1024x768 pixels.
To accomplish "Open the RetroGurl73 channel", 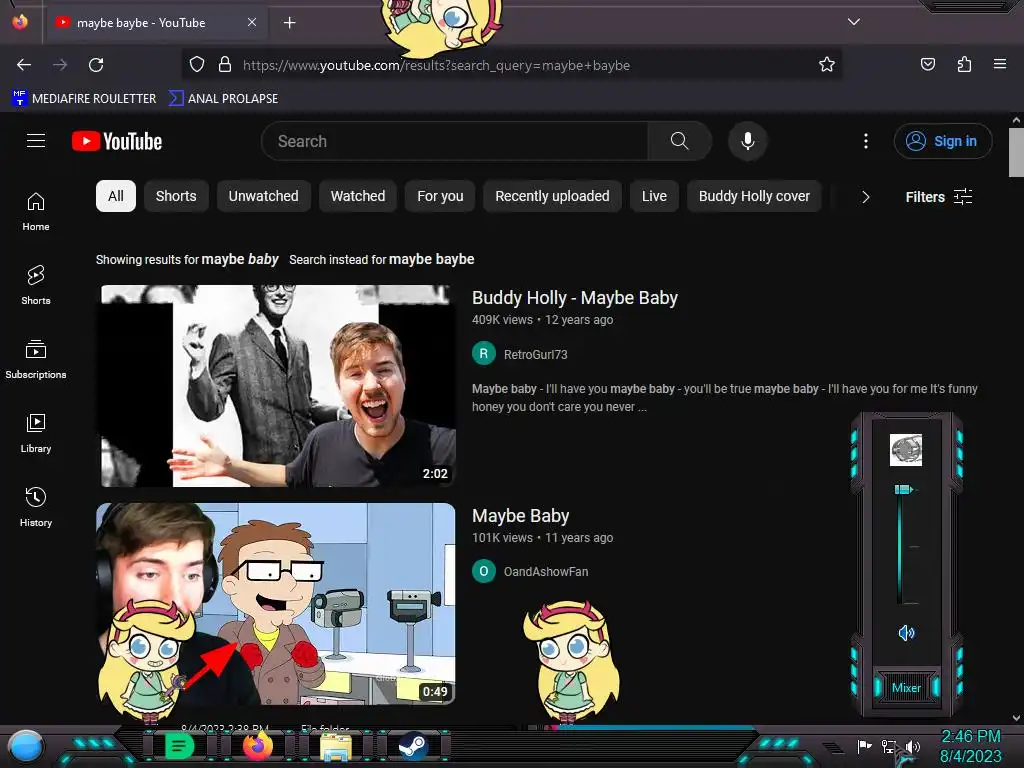I will [536, 355].
